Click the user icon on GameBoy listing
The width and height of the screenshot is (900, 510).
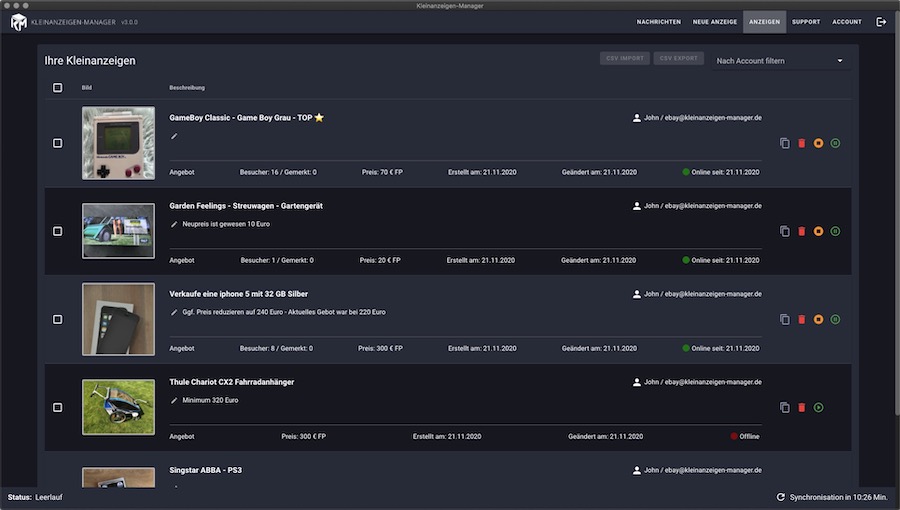click(637, 118)
